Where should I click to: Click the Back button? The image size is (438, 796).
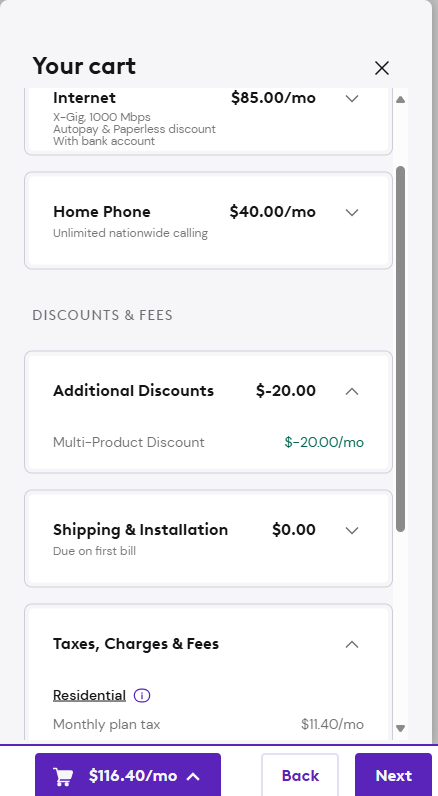point(300,775)
